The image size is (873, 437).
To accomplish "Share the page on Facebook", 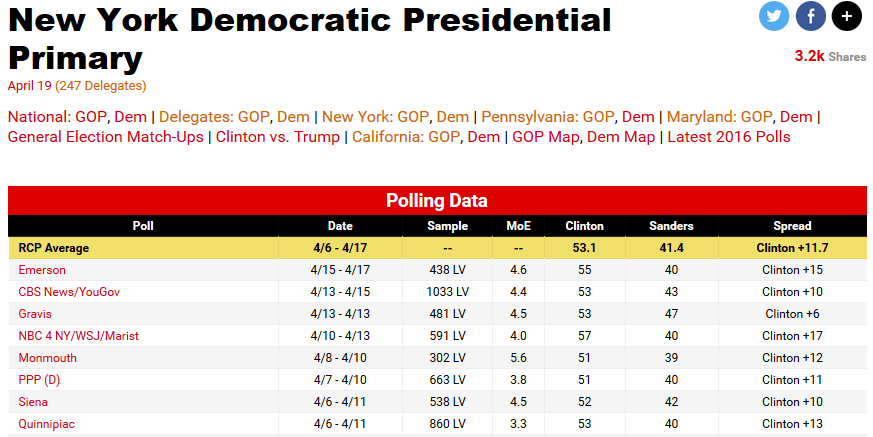I will [x=811, y=15].
